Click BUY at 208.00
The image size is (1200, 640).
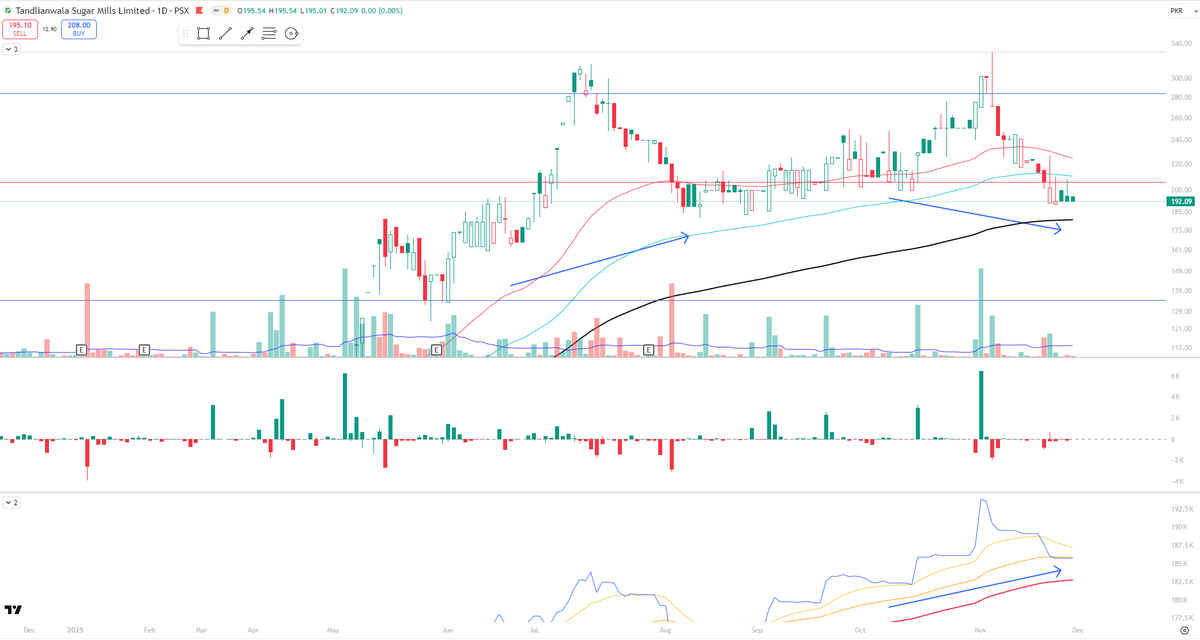click(x=79, y=29)
